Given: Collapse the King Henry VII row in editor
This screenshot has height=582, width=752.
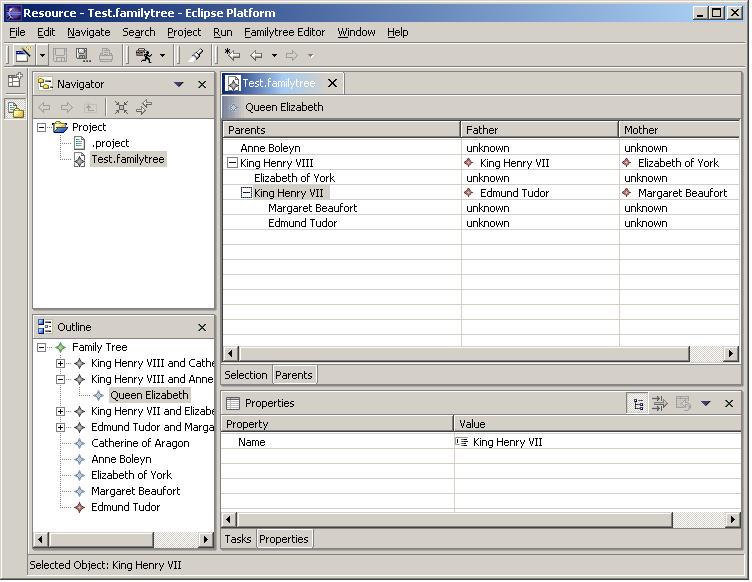Looking at the screenshot, I should click(x=246, y=193).
